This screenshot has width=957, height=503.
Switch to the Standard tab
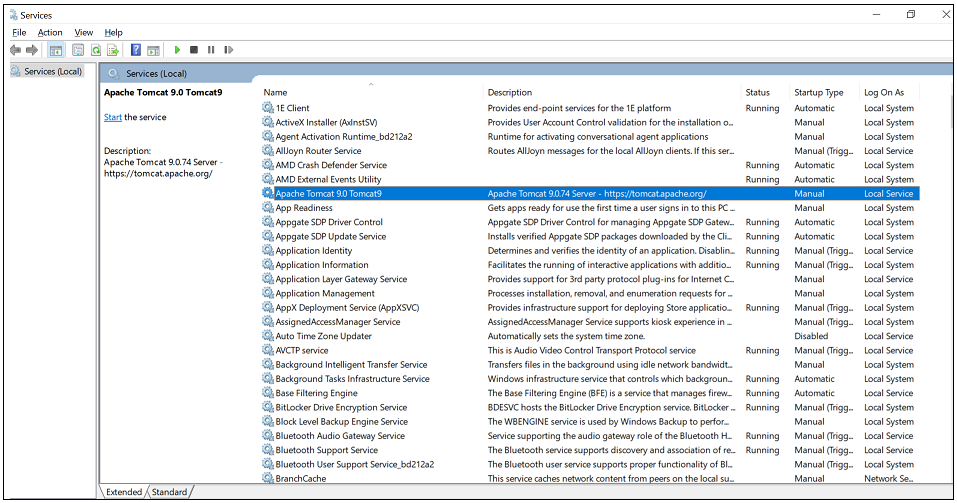pyautogui.click(x=169, y=492)
